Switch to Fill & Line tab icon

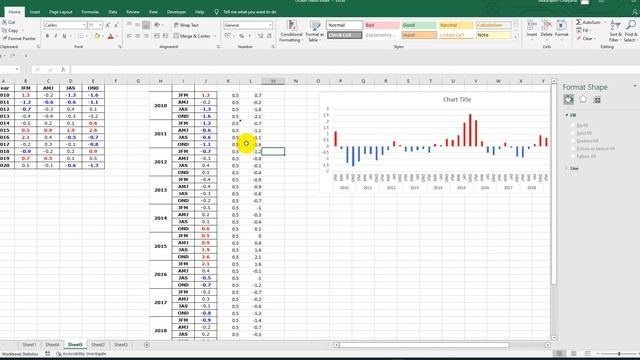pos(569,100)
